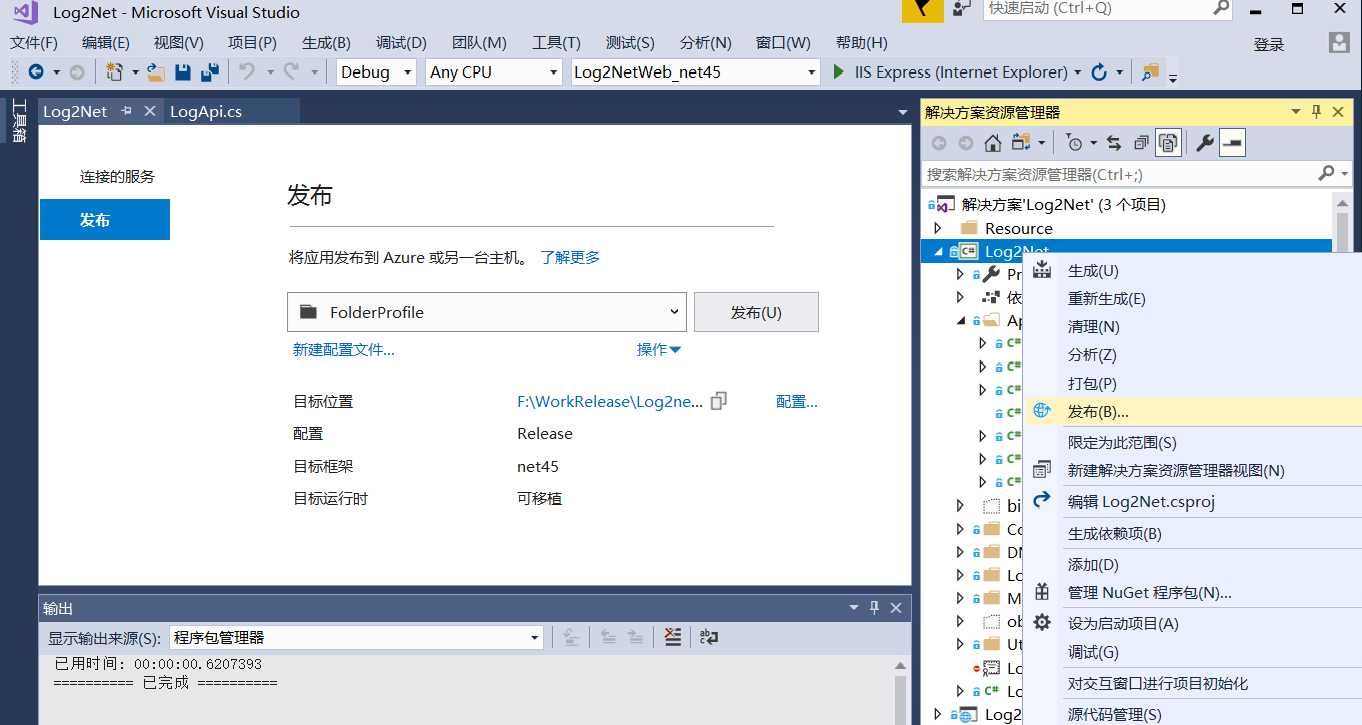The image size is (1362, 725).
Task: Open the FolderProfile publish profile dropdown
Action: tap(486, 312)
